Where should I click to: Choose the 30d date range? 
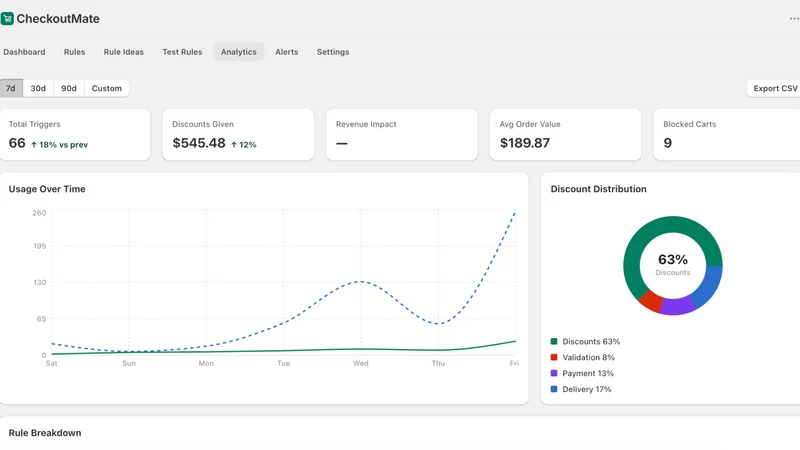38,88
